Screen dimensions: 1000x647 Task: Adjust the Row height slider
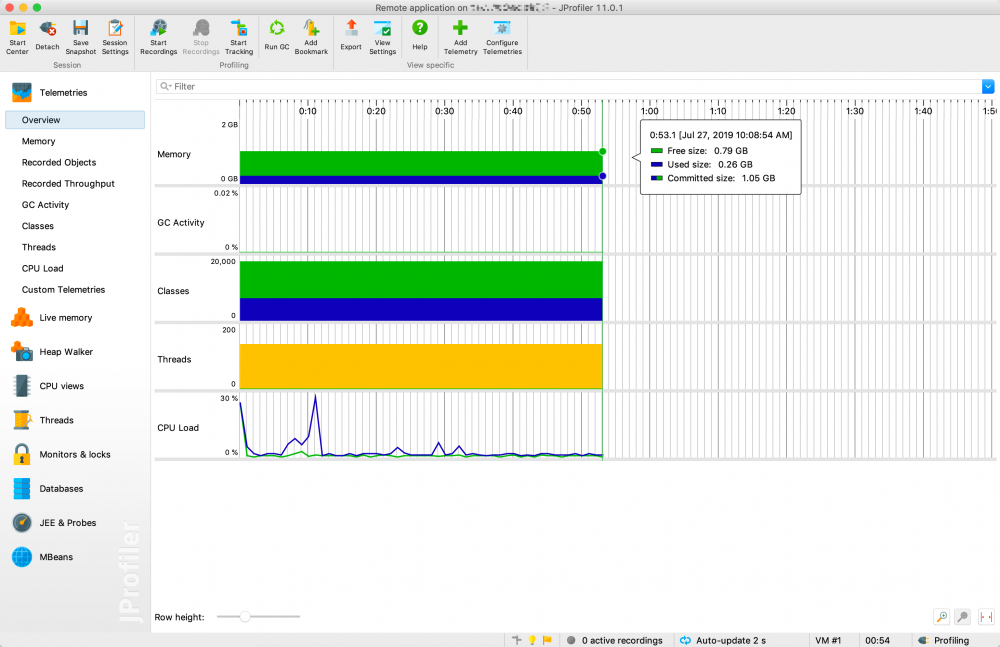(245, 617)
